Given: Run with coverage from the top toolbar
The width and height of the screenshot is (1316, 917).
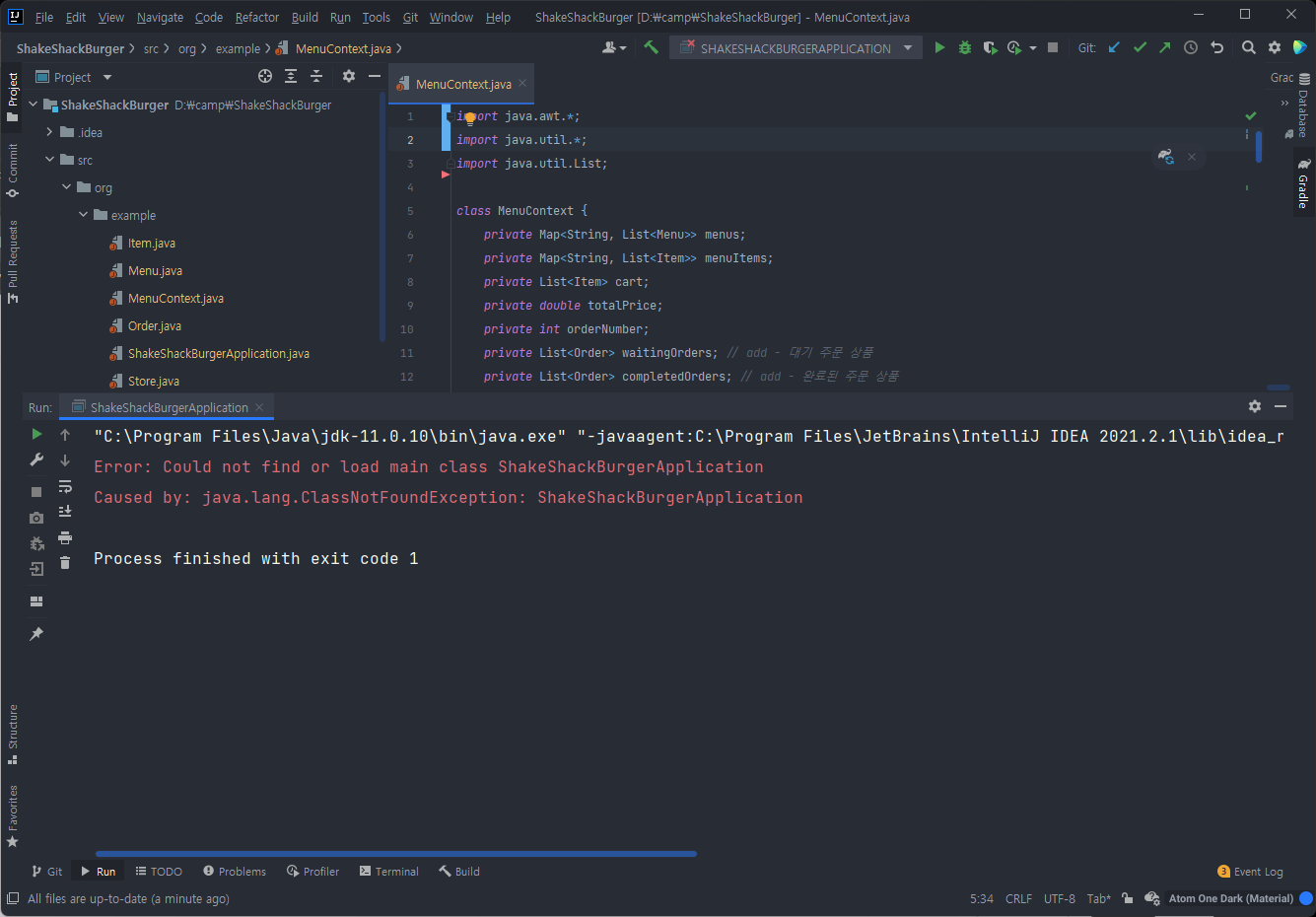Looking at the screenshot, I should click(x=990, y=47).
